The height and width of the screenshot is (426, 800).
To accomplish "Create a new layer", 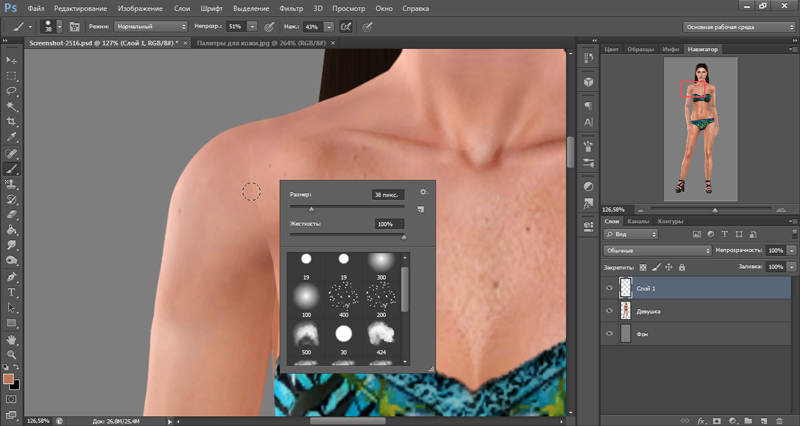I will [764, 420].
